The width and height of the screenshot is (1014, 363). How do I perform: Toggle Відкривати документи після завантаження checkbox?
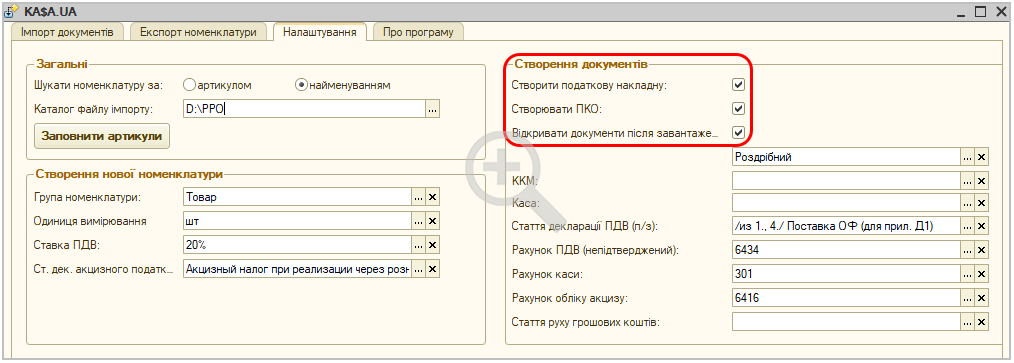click(x=739, y=132)
